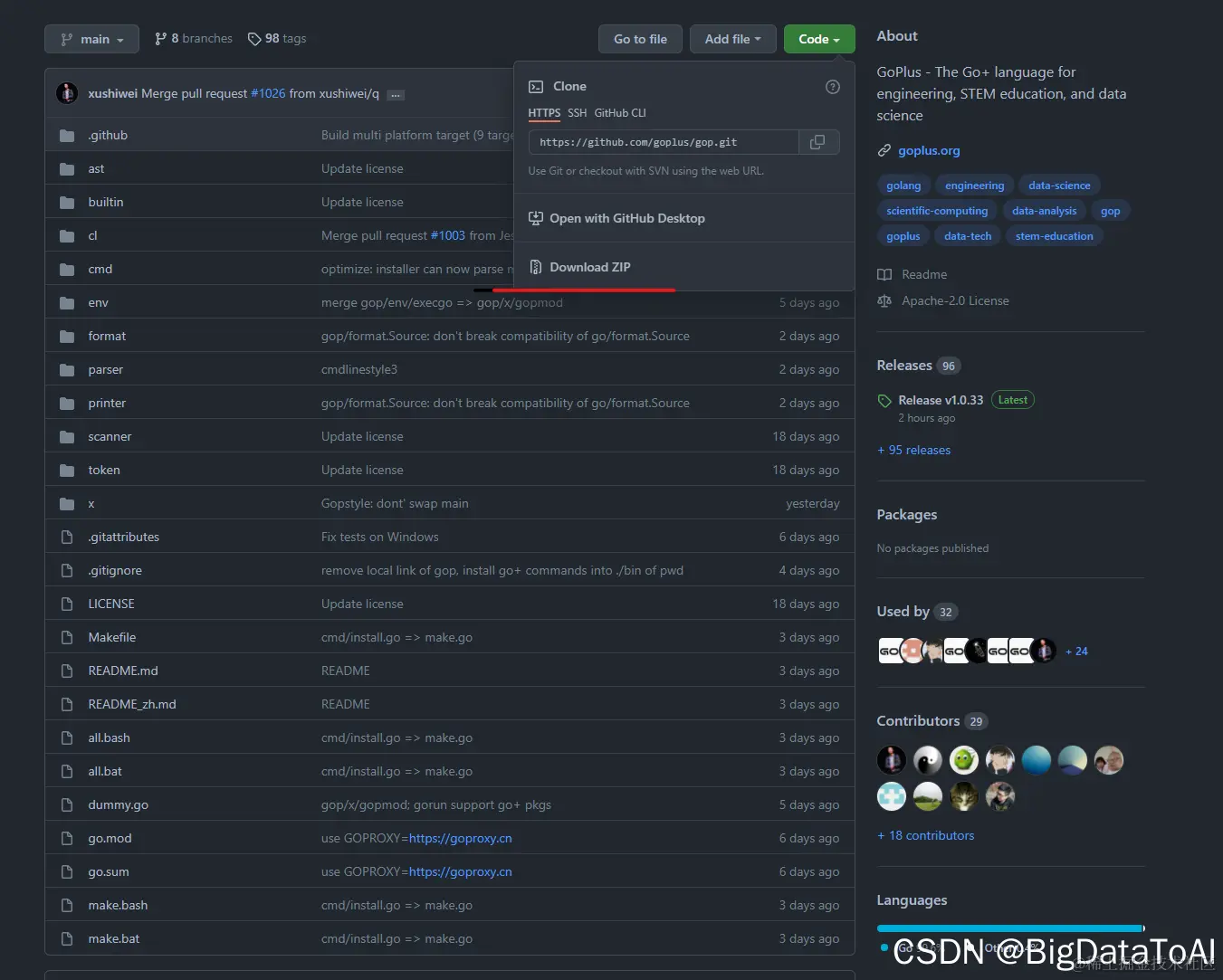The width and height of the screenshot is (1223, 980).
Task: Open the 'Gopstyle: dont' swap main' commit
Action: [395, 503]
